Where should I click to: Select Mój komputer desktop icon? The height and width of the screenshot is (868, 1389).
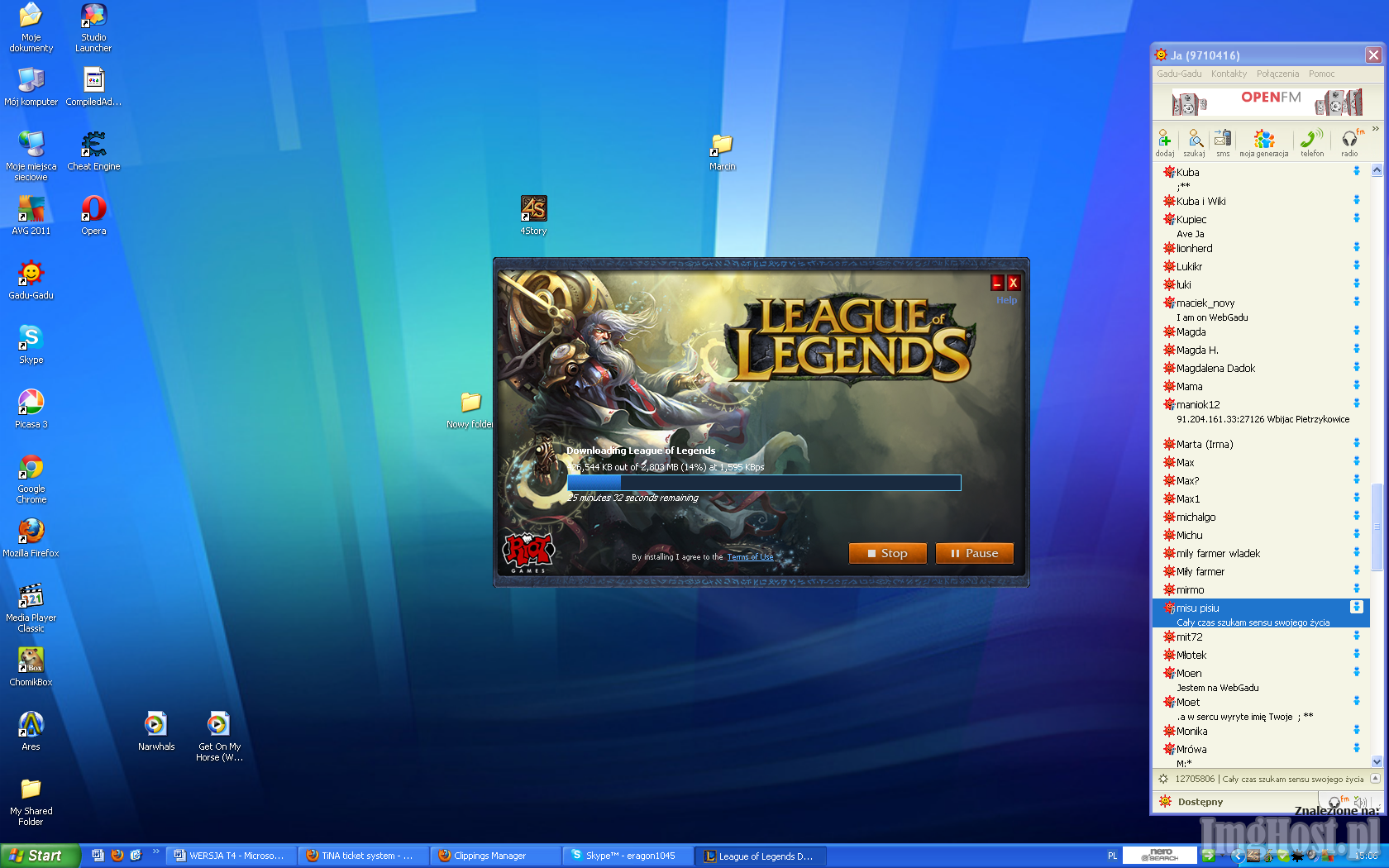tap(31, 87)
